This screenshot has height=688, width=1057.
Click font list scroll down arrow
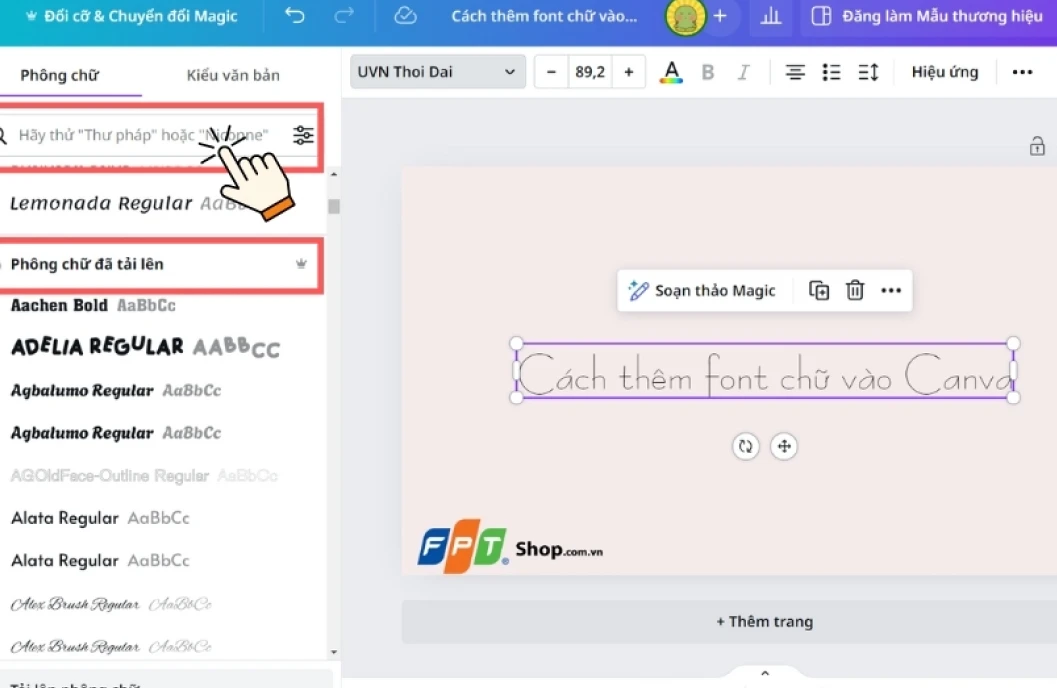334,652
